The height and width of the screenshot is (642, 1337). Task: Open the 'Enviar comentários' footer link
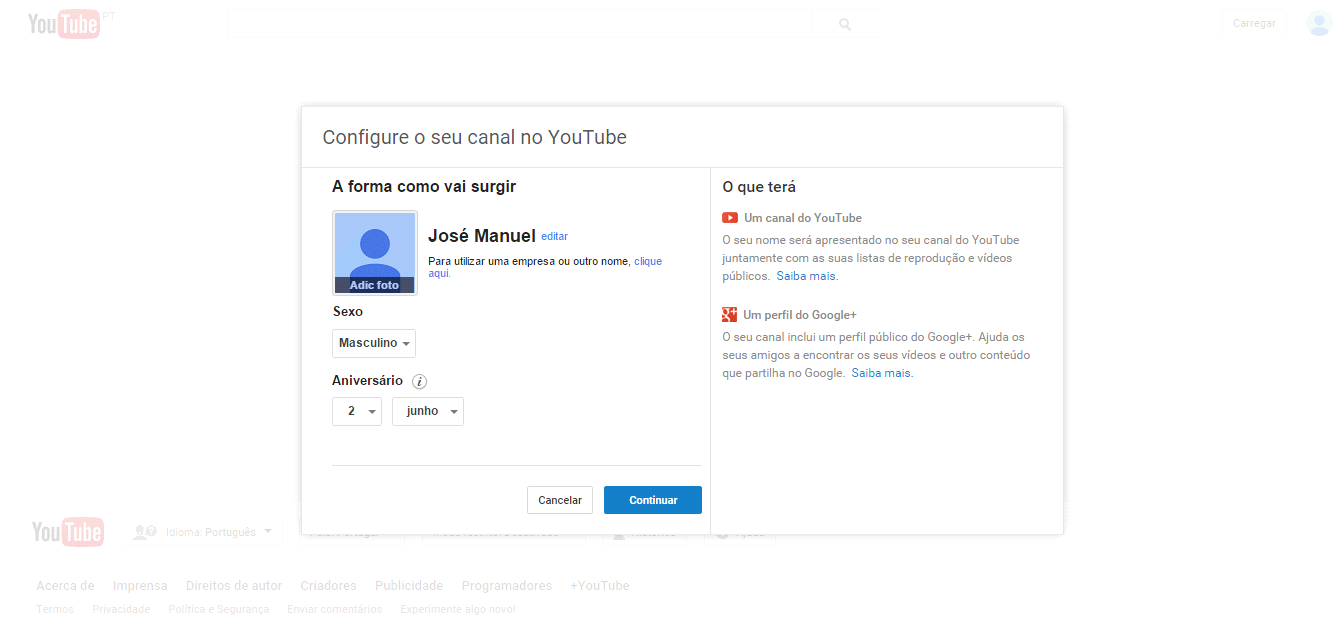point(334,609)
